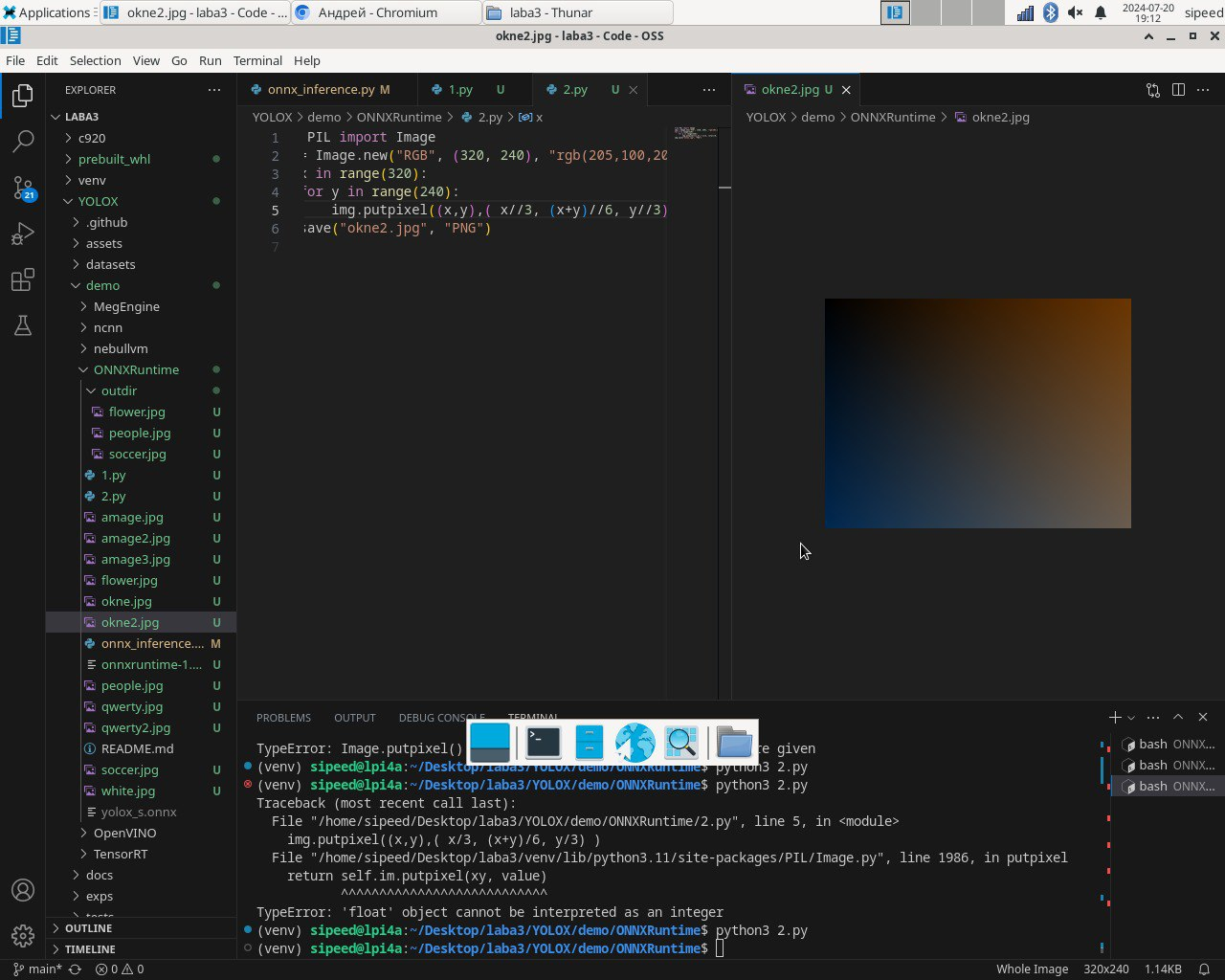Open the Testing flask icon
The width and height of the screenshot is (1225, 980).
tap(23, 326)
